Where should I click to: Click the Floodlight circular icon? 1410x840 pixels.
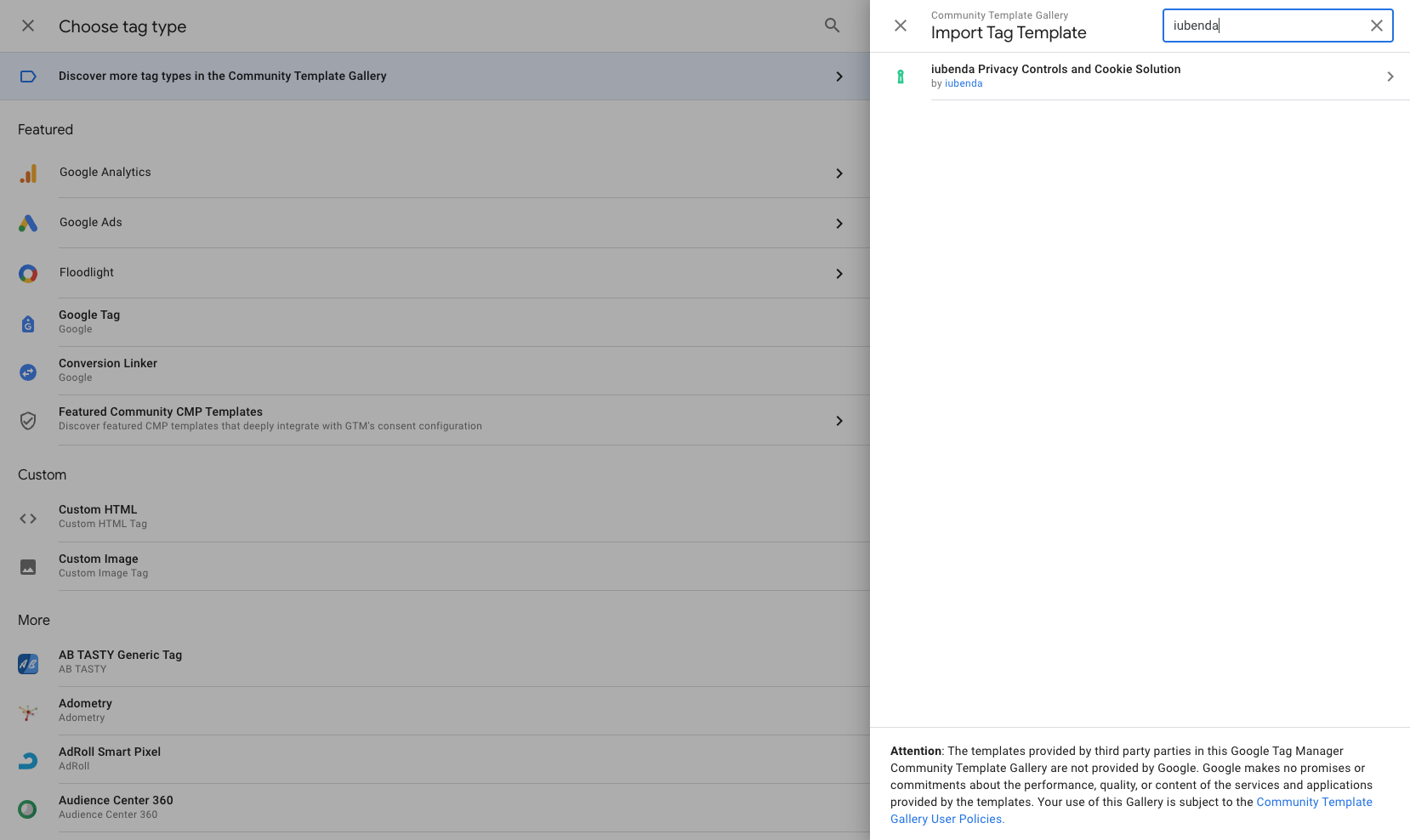[28, 274]
